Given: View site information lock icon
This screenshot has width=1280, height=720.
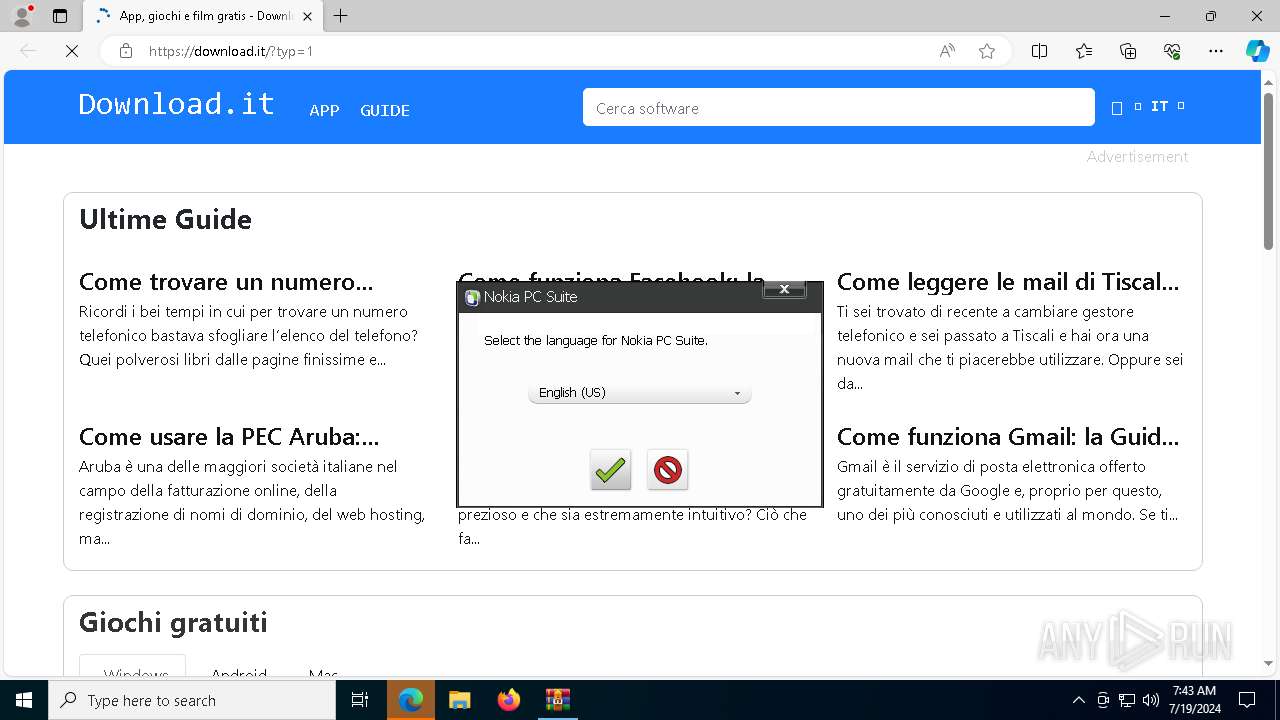Looking at the screenshot, I should pyautogui.click(x=126, y=51).
